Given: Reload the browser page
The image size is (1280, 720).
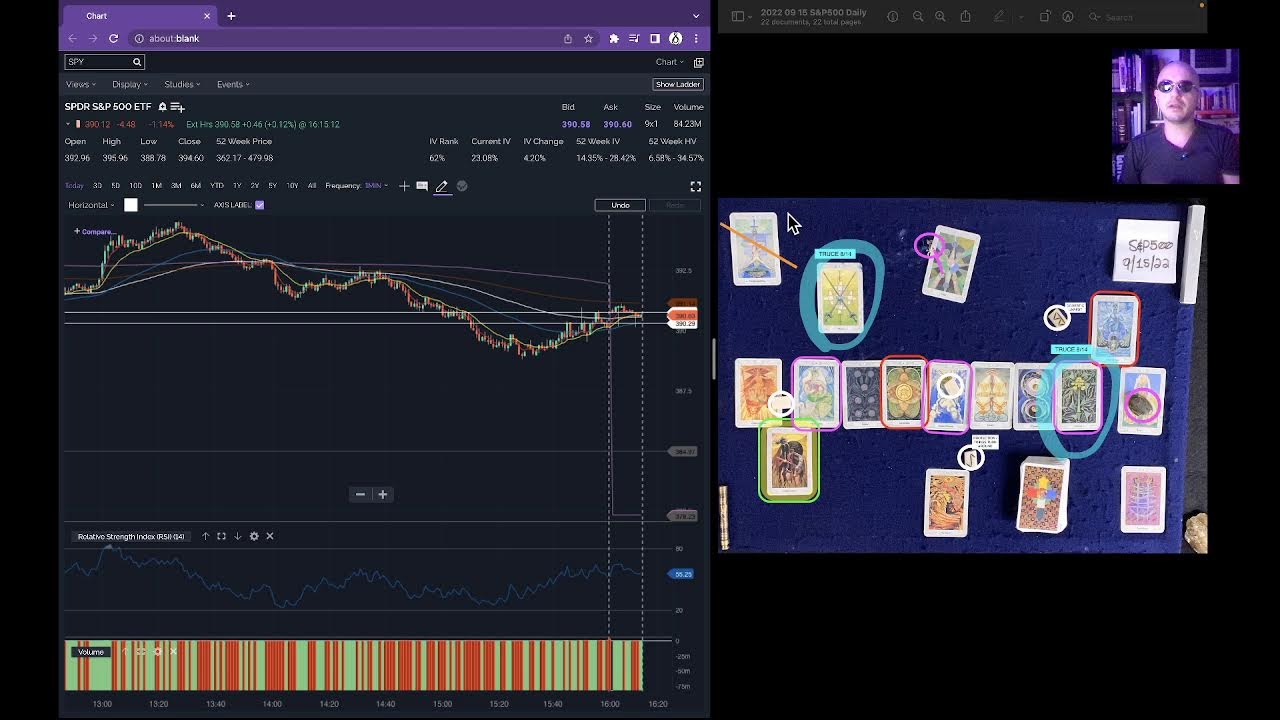Looking at the screenshot, I should [113, 38].
